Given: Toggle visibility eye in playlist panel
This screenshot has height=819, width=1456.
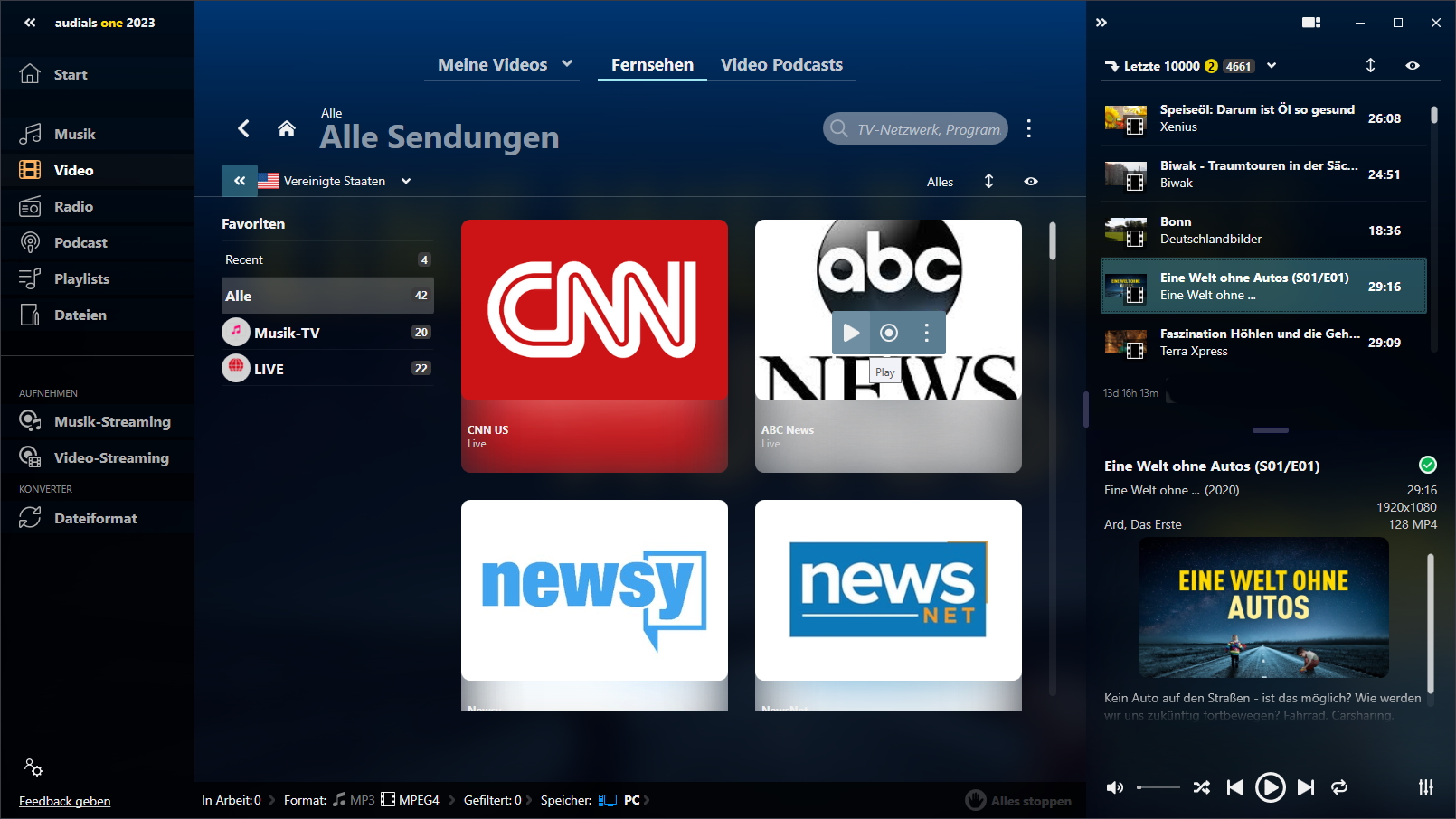Looking at the screenshot, I should [x=1413, y=65].
